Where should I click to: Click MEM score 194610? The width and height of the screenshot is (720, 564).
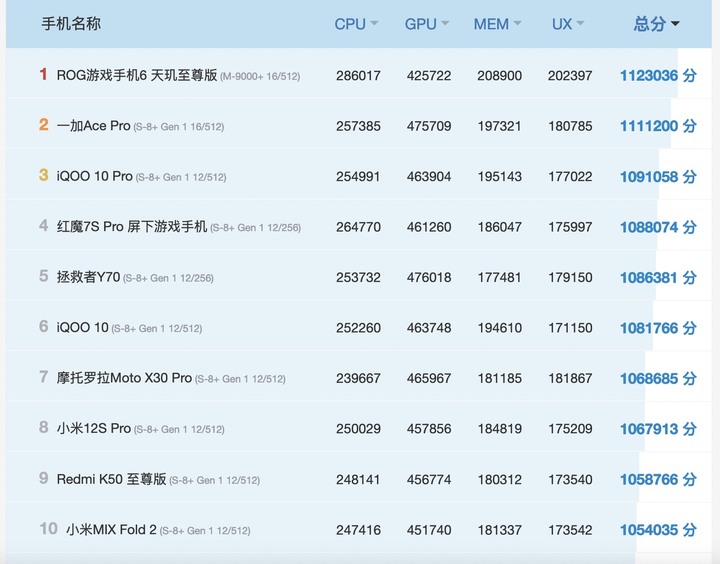500,328
